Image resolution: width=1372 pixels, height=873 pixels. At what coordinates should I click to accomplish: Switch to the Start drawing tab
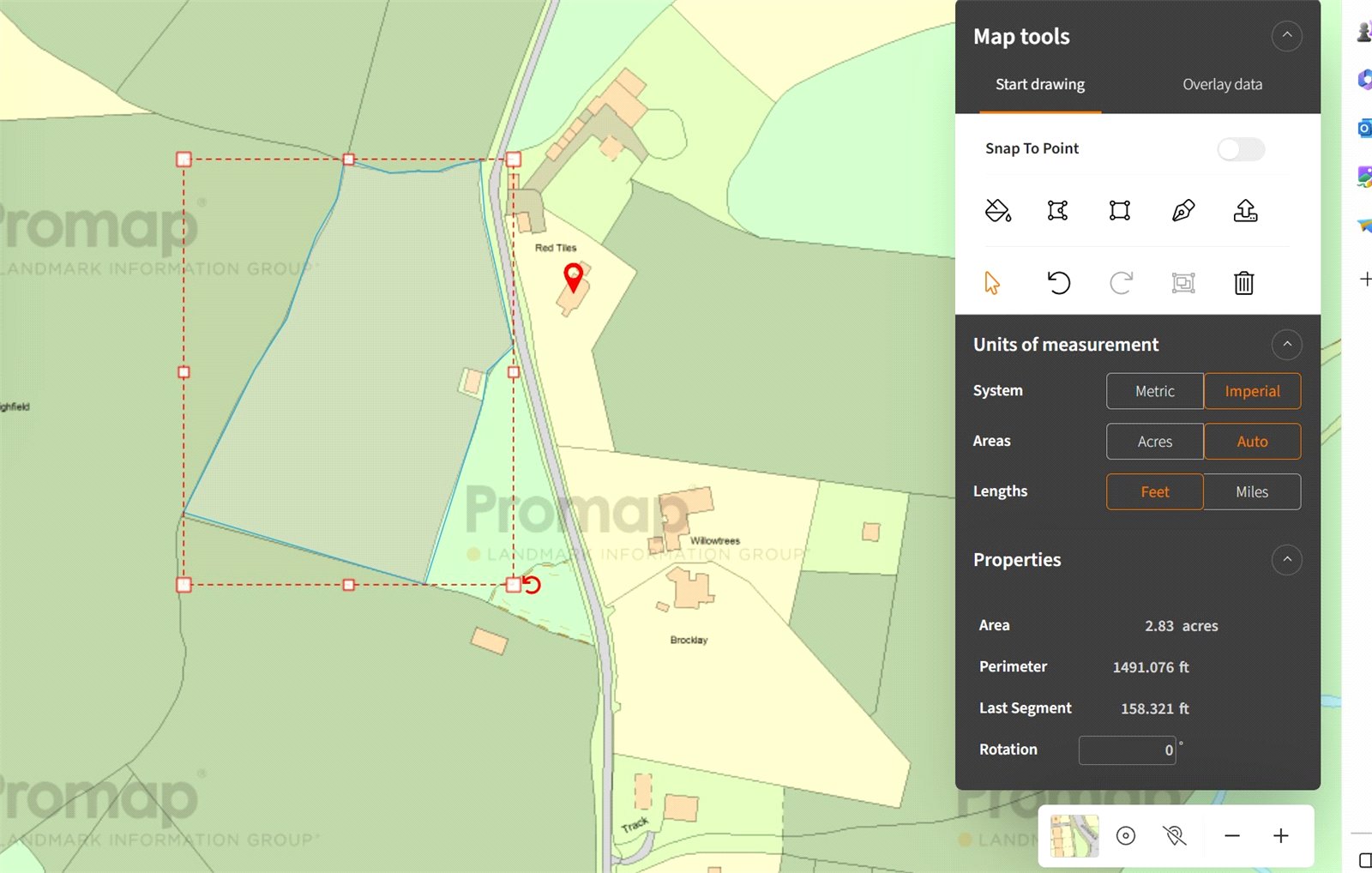click(1039, 84)
